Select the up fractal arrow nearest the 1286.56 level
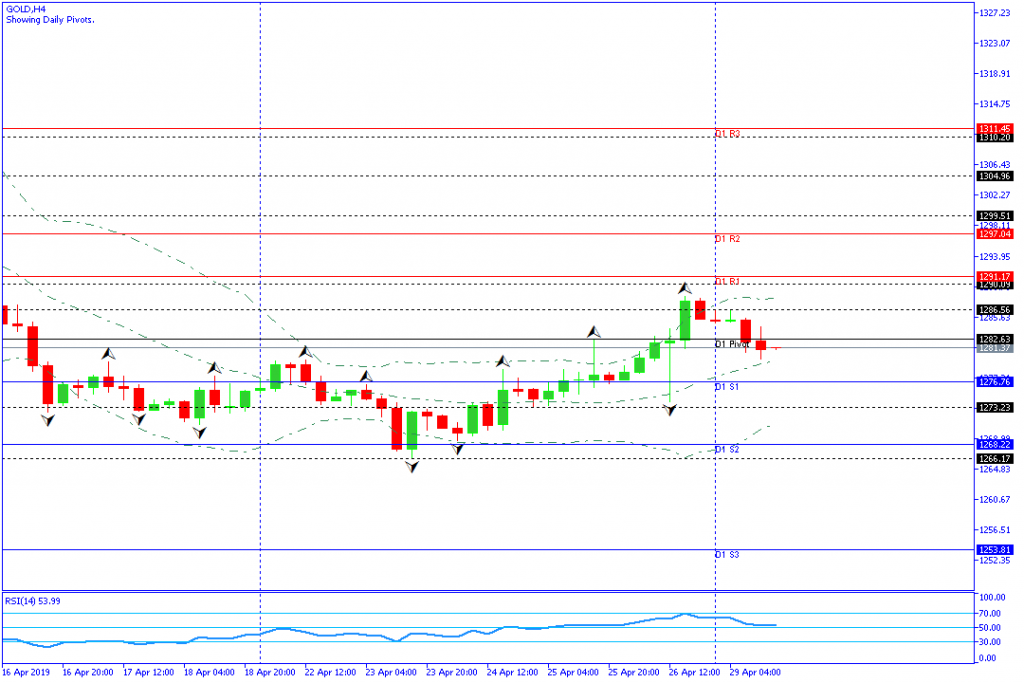Image resolution: width=1024 pixels, height=683 pixels. pyautogui.click(x=594, y=331)
